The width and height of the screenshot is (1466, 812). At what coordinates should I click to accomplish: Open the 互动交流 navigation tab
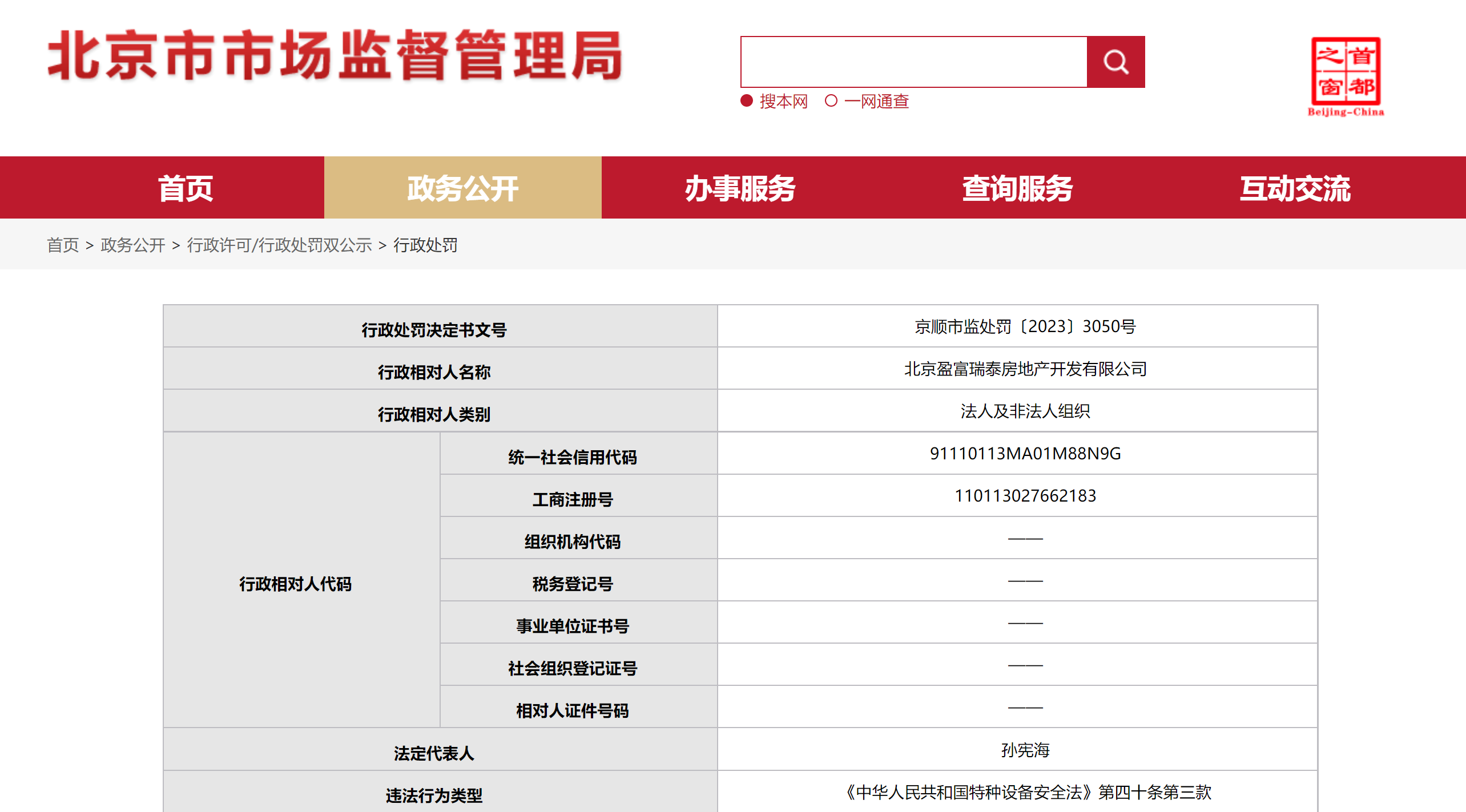[1295, 188]
